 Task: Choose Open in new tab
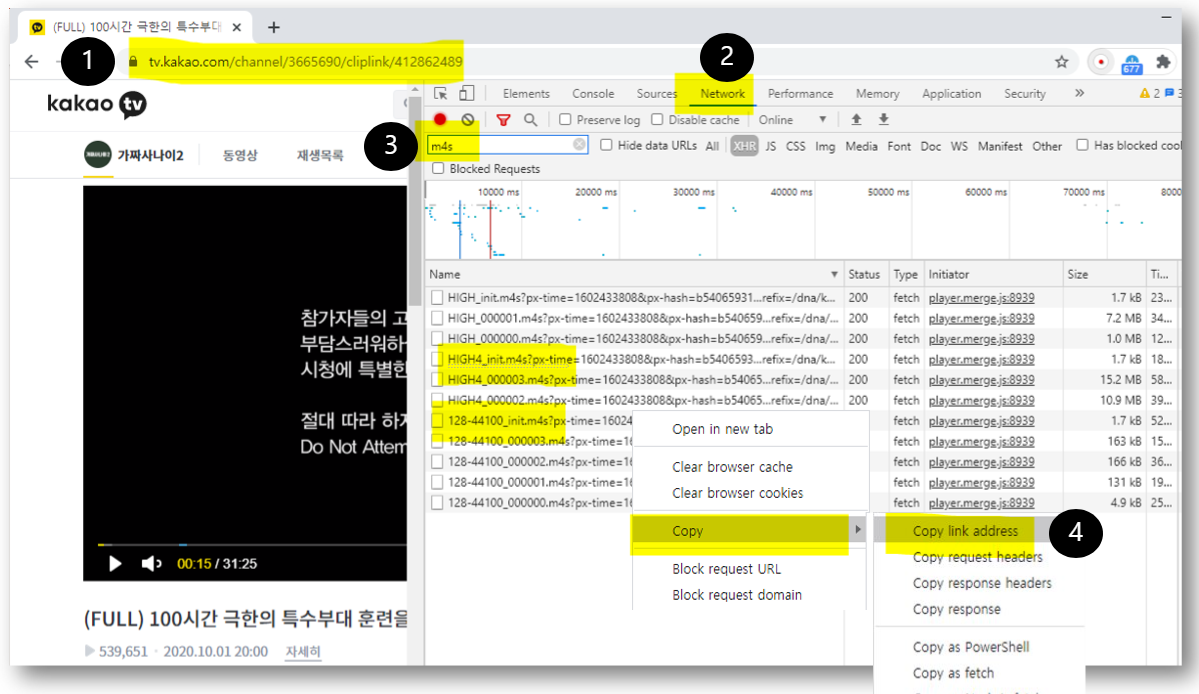pos(723,429)
